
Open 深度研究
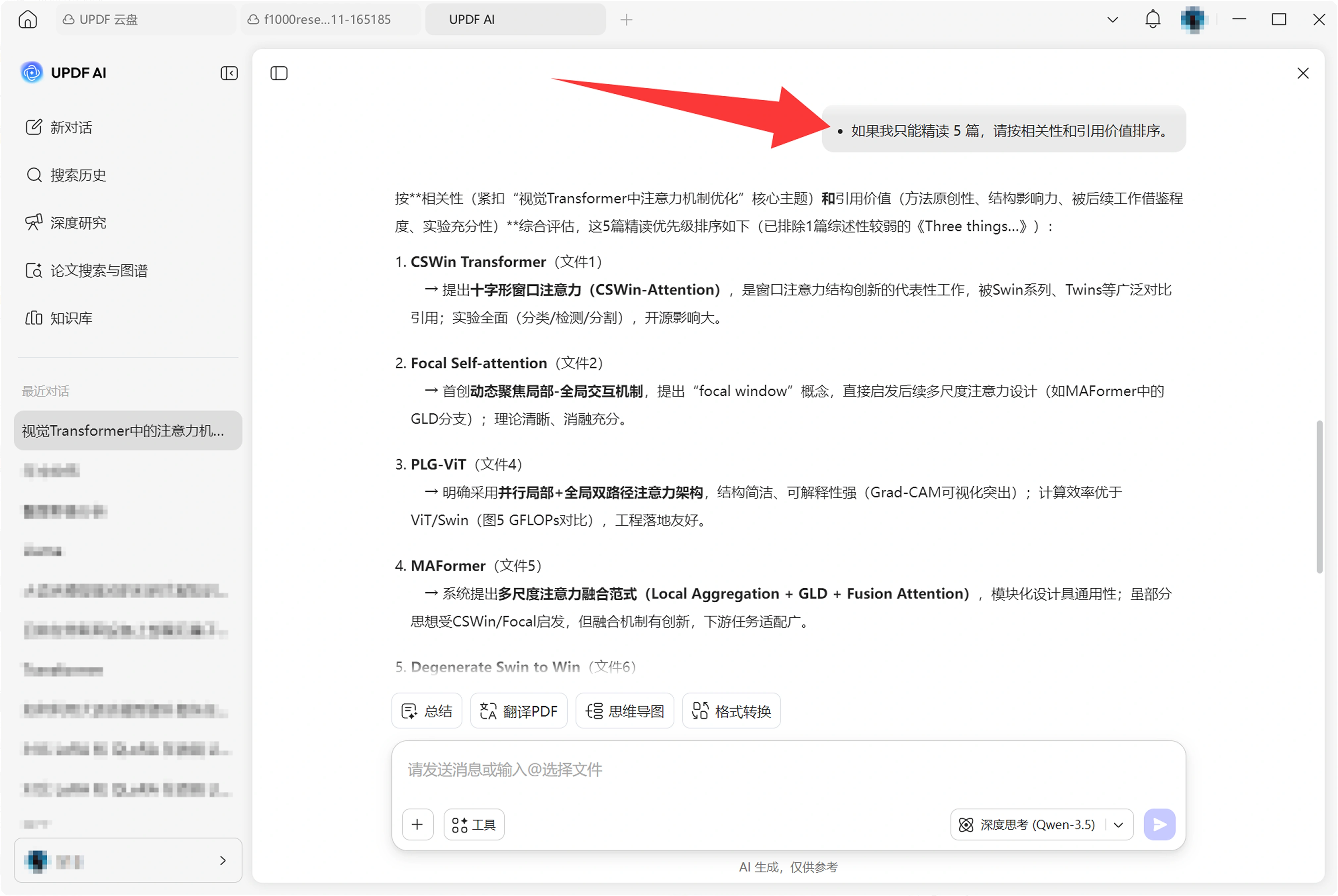point(128,223)
